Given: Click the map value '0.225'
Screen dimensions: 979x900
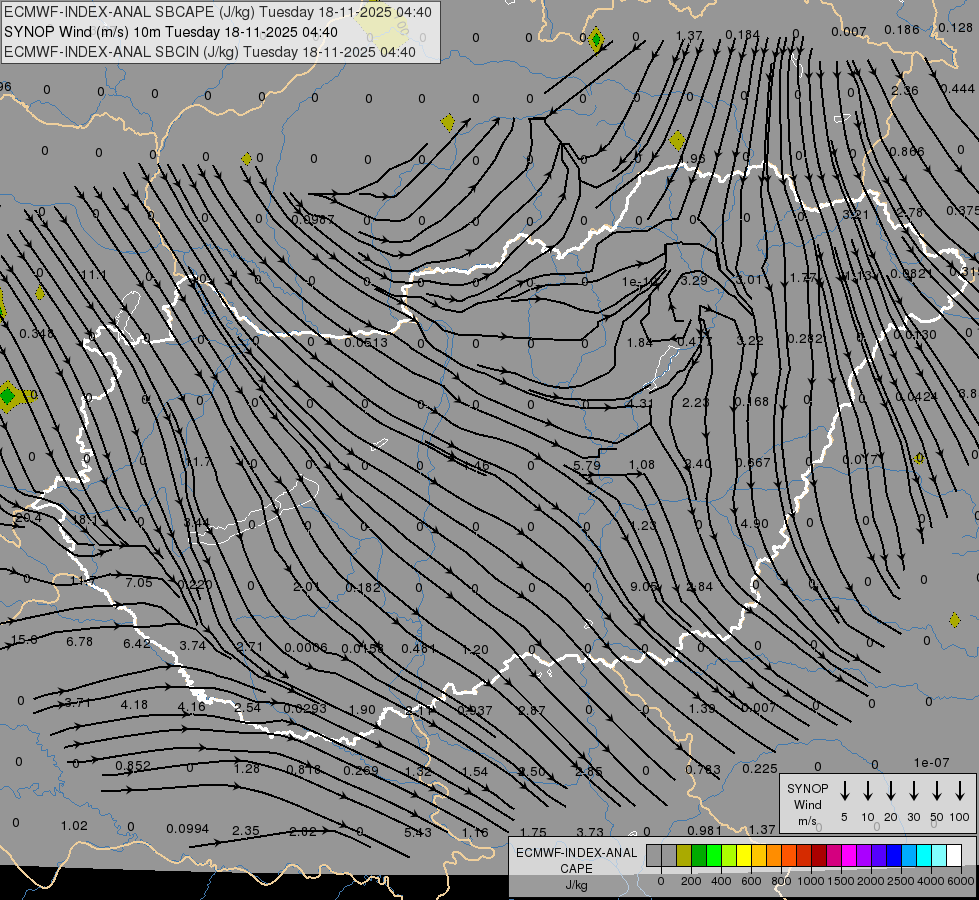Looking at the screenshot, I should point(760,768).
